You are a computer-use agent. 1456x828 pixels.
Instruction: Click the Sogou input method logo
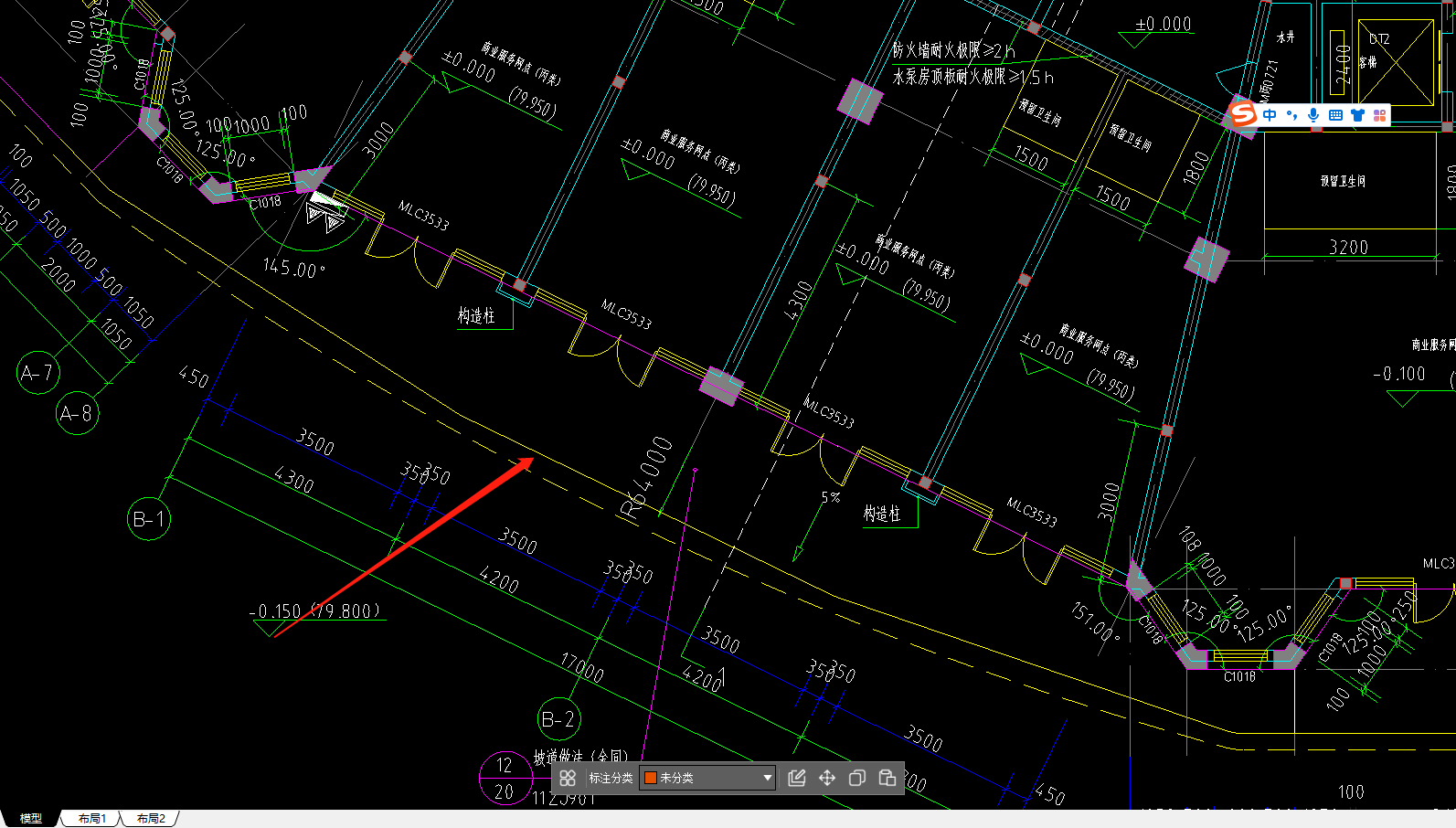(x=1243, y=114)
